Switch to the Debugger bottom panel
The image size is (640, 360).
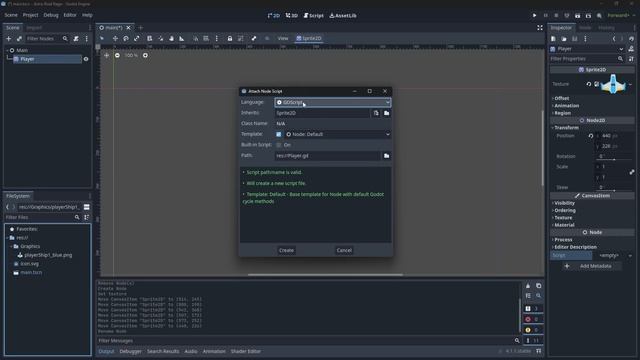[131, 351]
